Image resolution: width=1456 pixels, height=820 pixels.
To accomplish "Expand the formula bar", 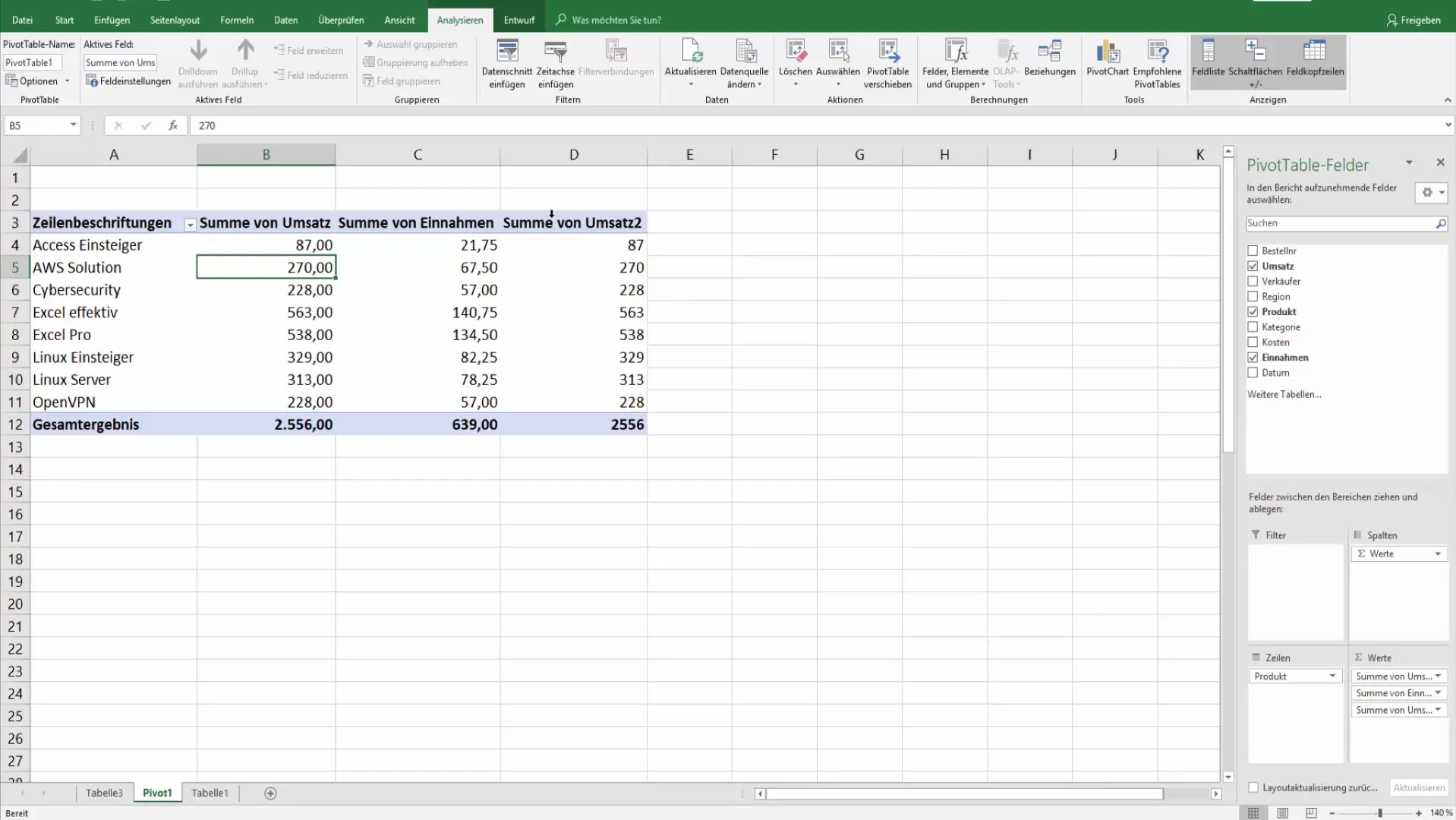I will pos(1448,125).
